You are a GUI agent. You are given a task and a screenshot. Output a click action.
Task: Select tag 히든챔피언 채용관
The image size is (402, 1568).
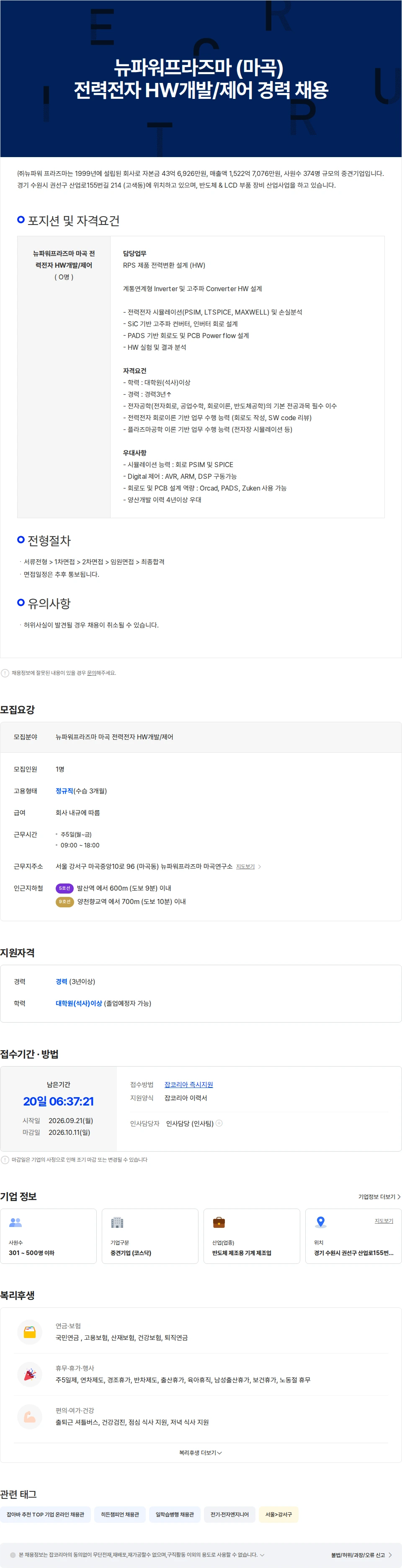[x=120, y=1514]
